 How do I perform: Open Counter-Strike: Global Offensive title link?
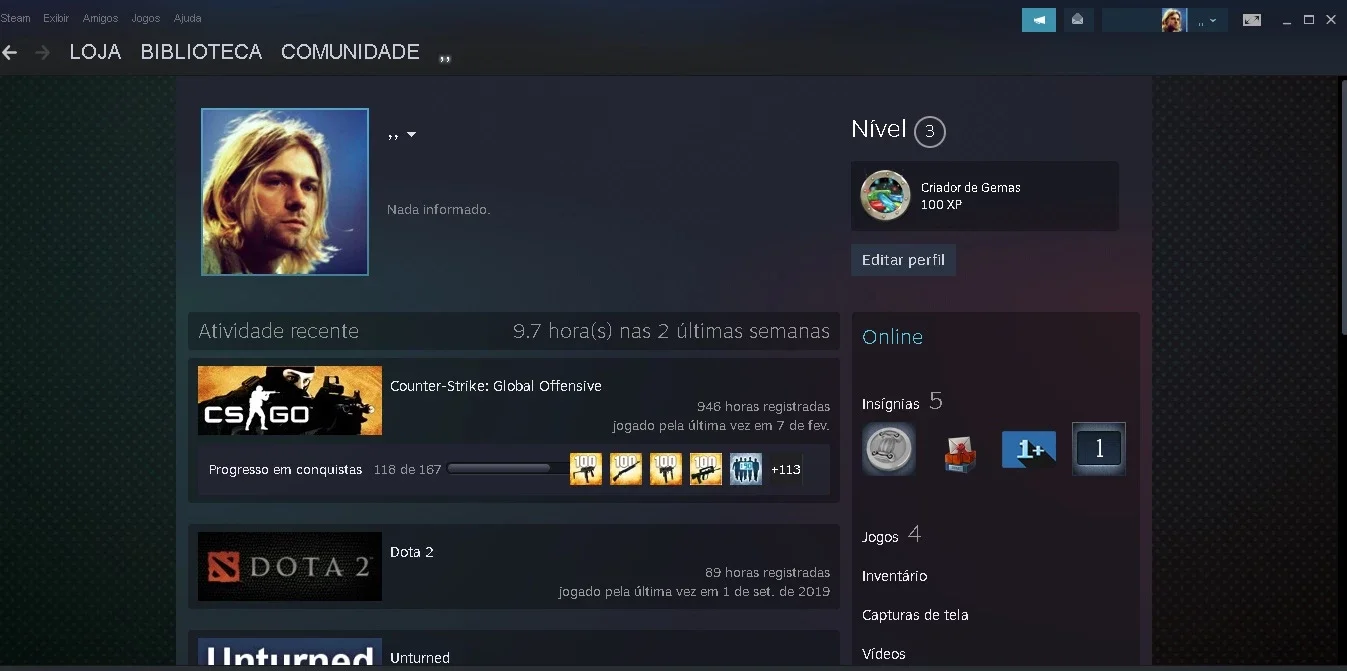click(496, 386)
